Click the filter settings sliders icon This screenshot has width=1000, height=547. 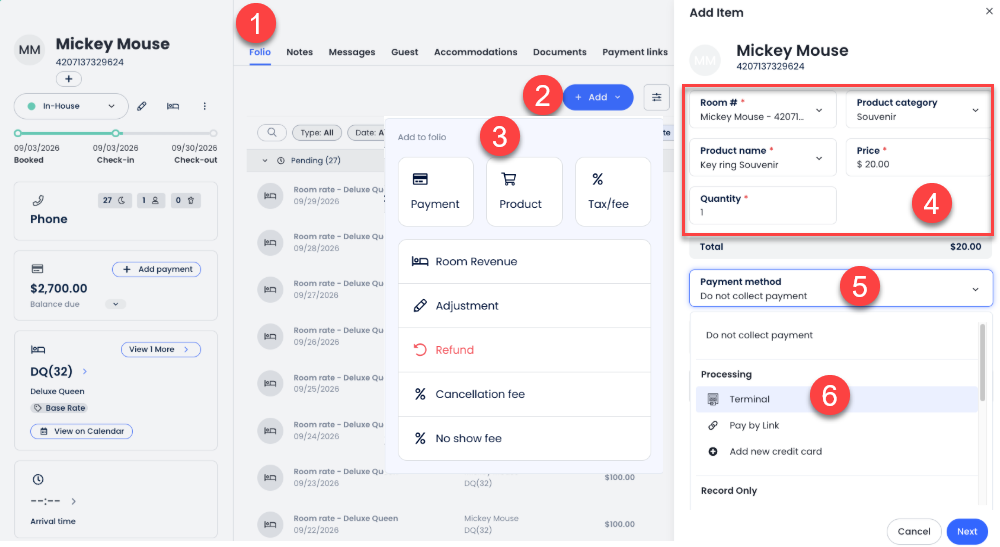(656, 98)
